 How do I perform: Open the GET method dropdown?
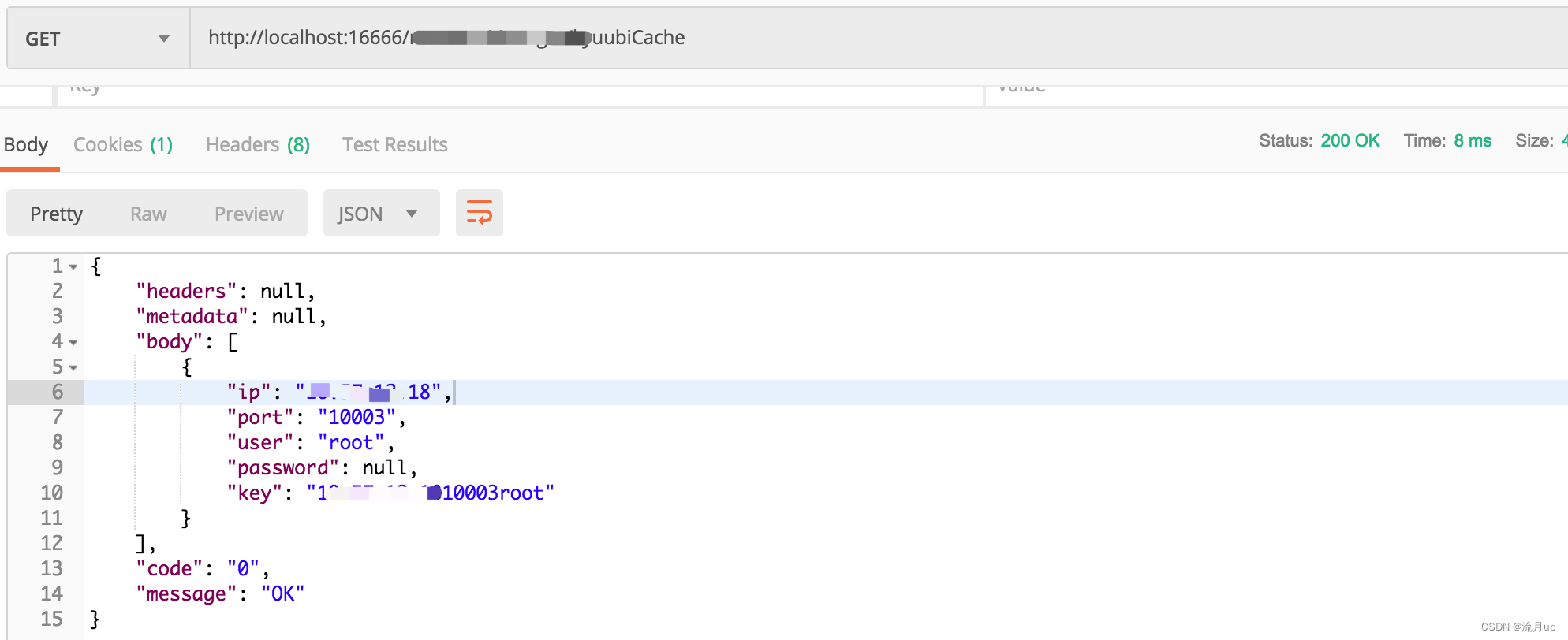tap(98, 39)
